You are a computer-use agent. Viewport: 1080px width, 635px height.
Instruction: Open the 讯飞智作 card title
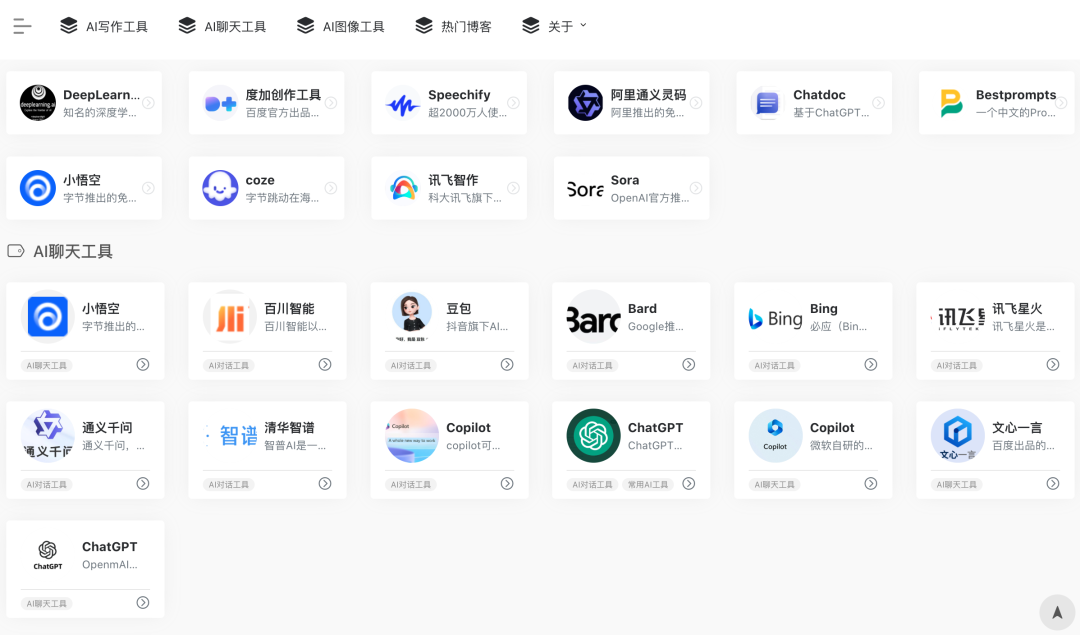(x=453, y=180)
